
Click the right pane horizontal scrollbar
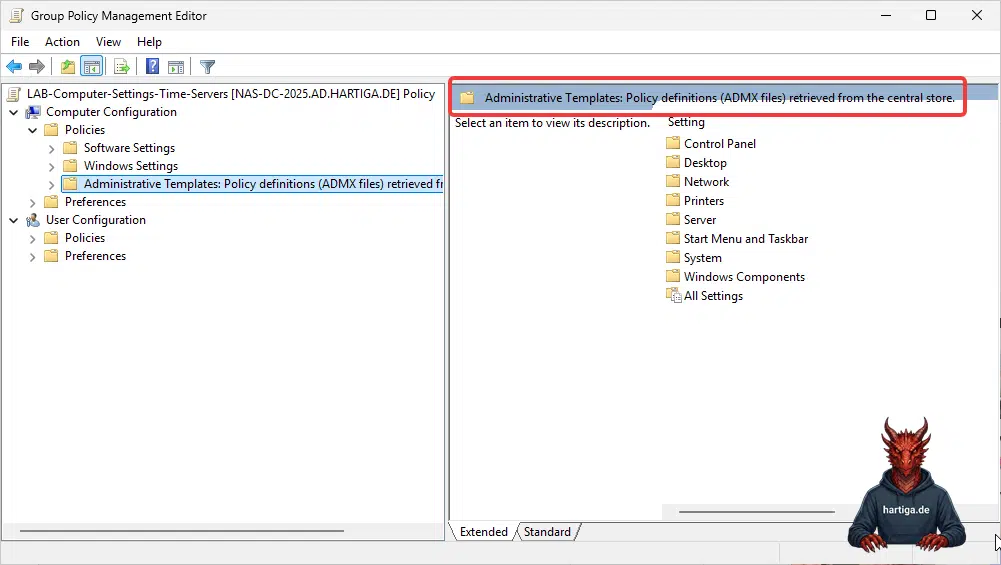[756, 511]
